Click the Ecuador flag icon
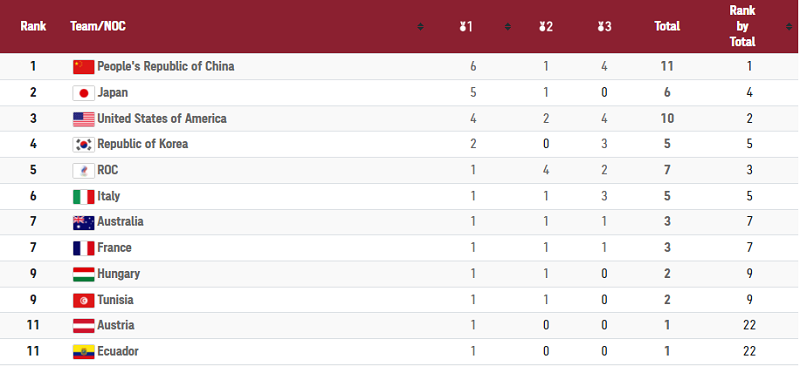Screen dimensions: 800x366 (x=84, y=352)
